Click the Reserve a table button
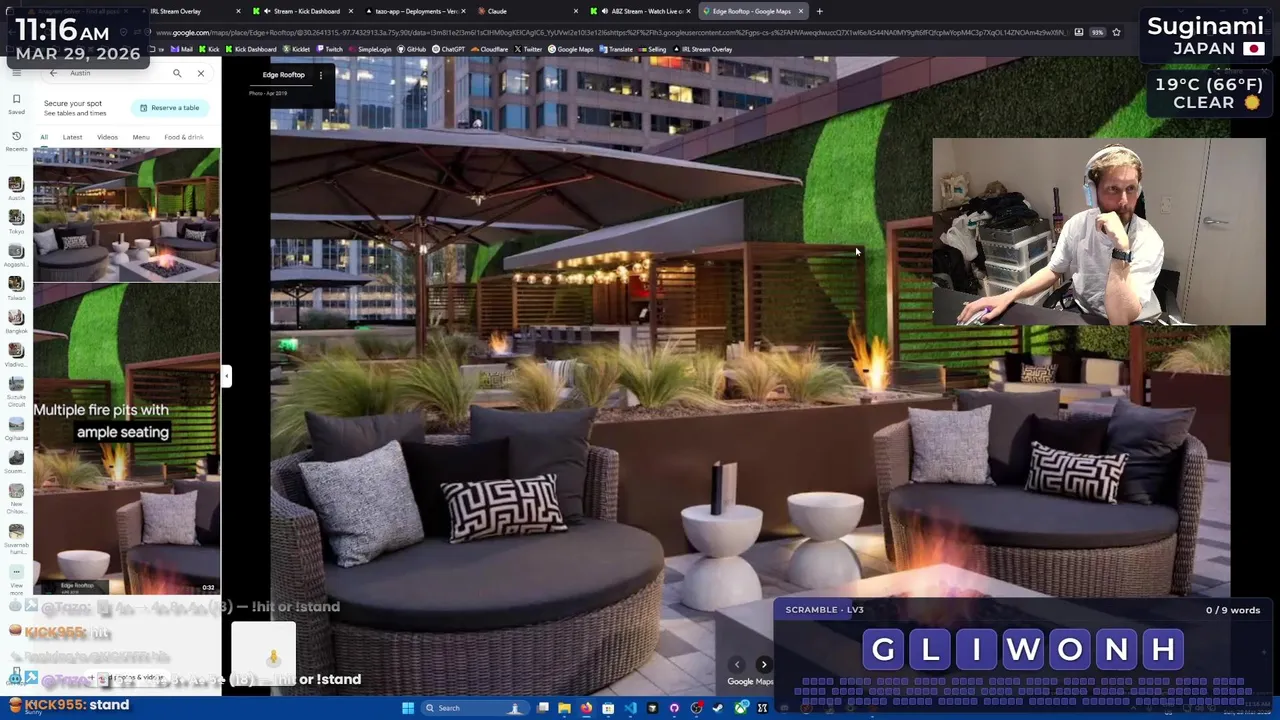 click(170, 108)
